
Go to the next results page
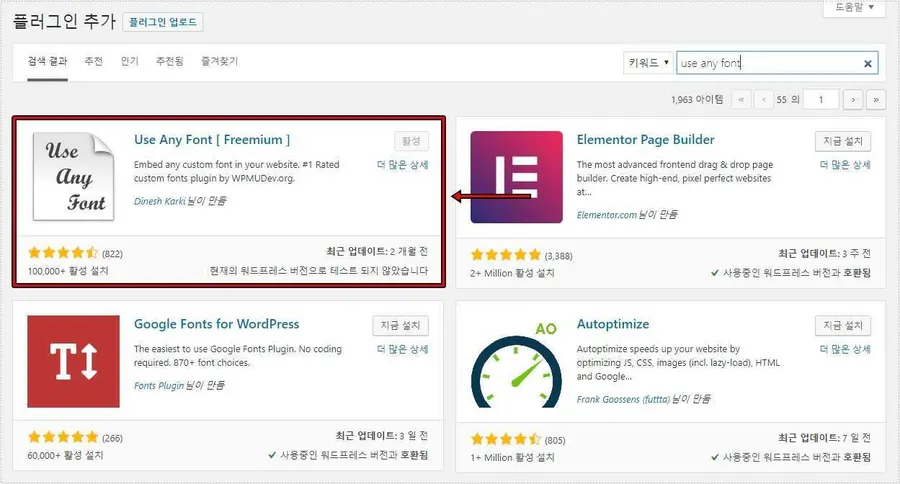pos(854,100)
